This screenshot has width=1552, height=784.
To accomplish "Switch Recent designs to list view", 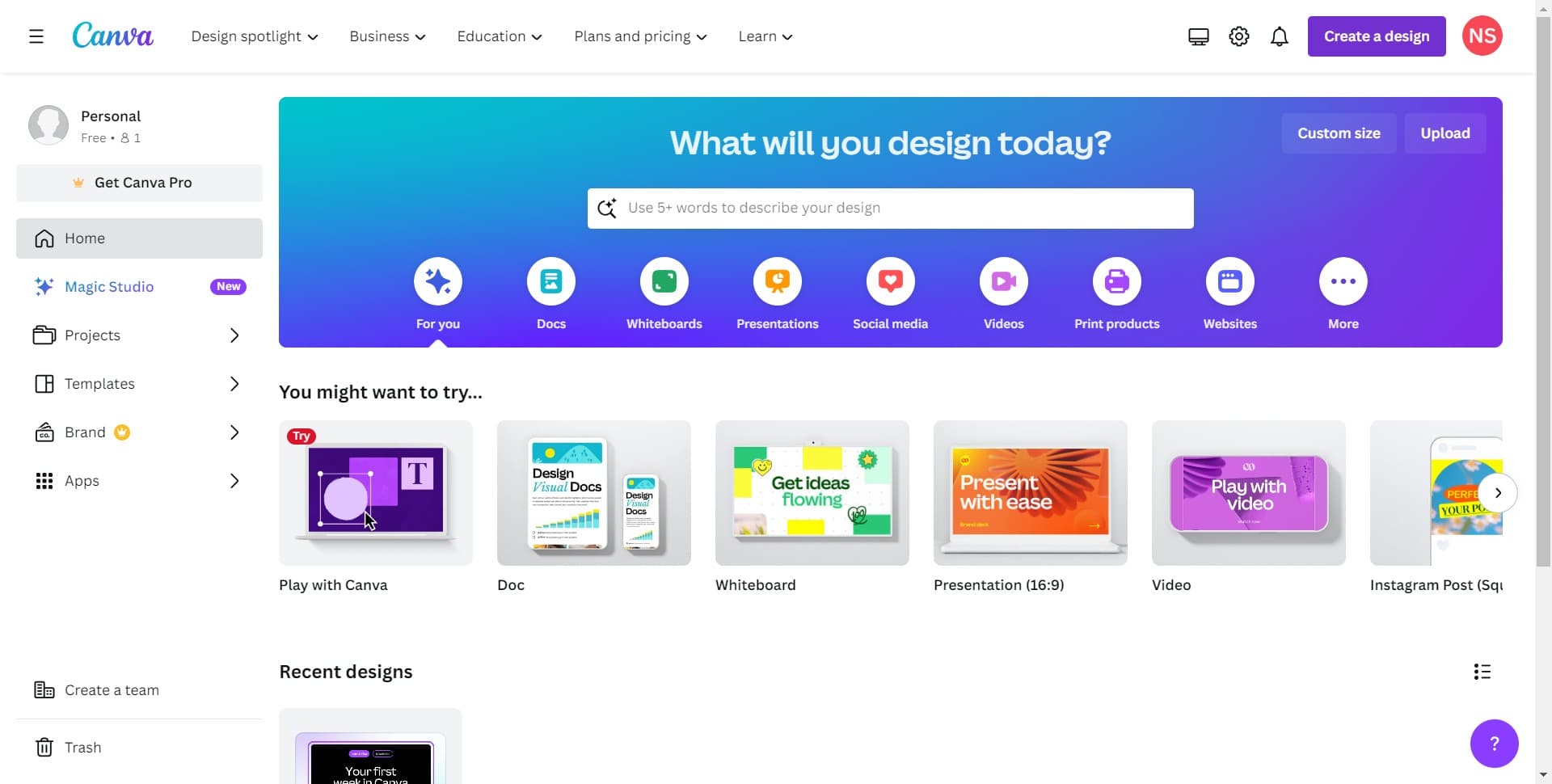I will (1482, 671).
